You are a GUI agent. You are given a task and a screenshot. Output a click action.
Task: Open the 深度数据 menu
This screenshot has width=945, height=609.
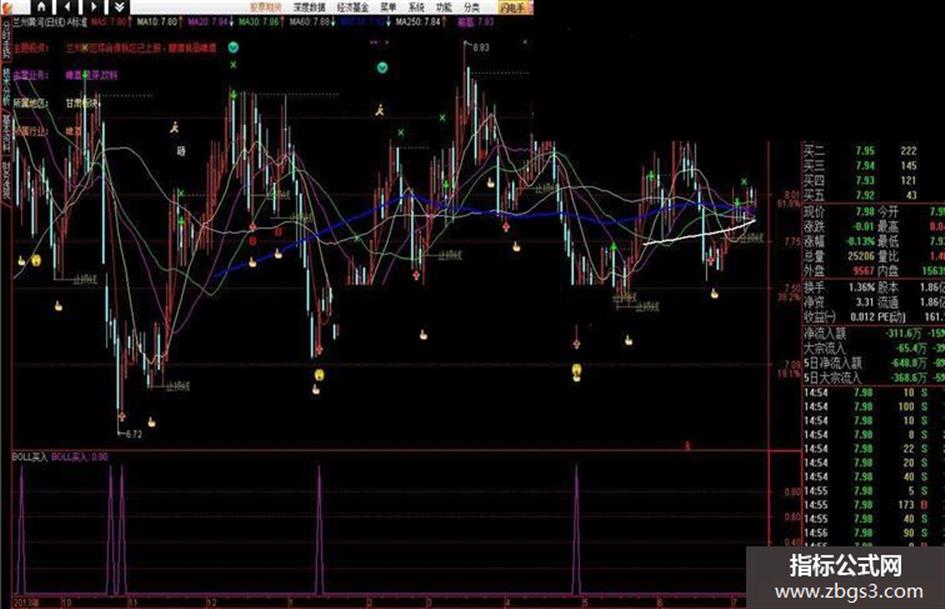309,7
